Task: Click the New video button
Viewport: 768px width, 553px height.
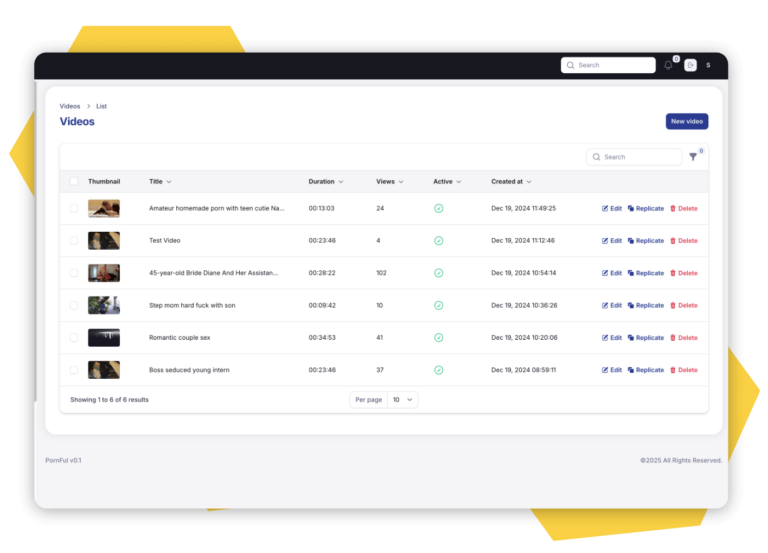Action: (687, 121)
